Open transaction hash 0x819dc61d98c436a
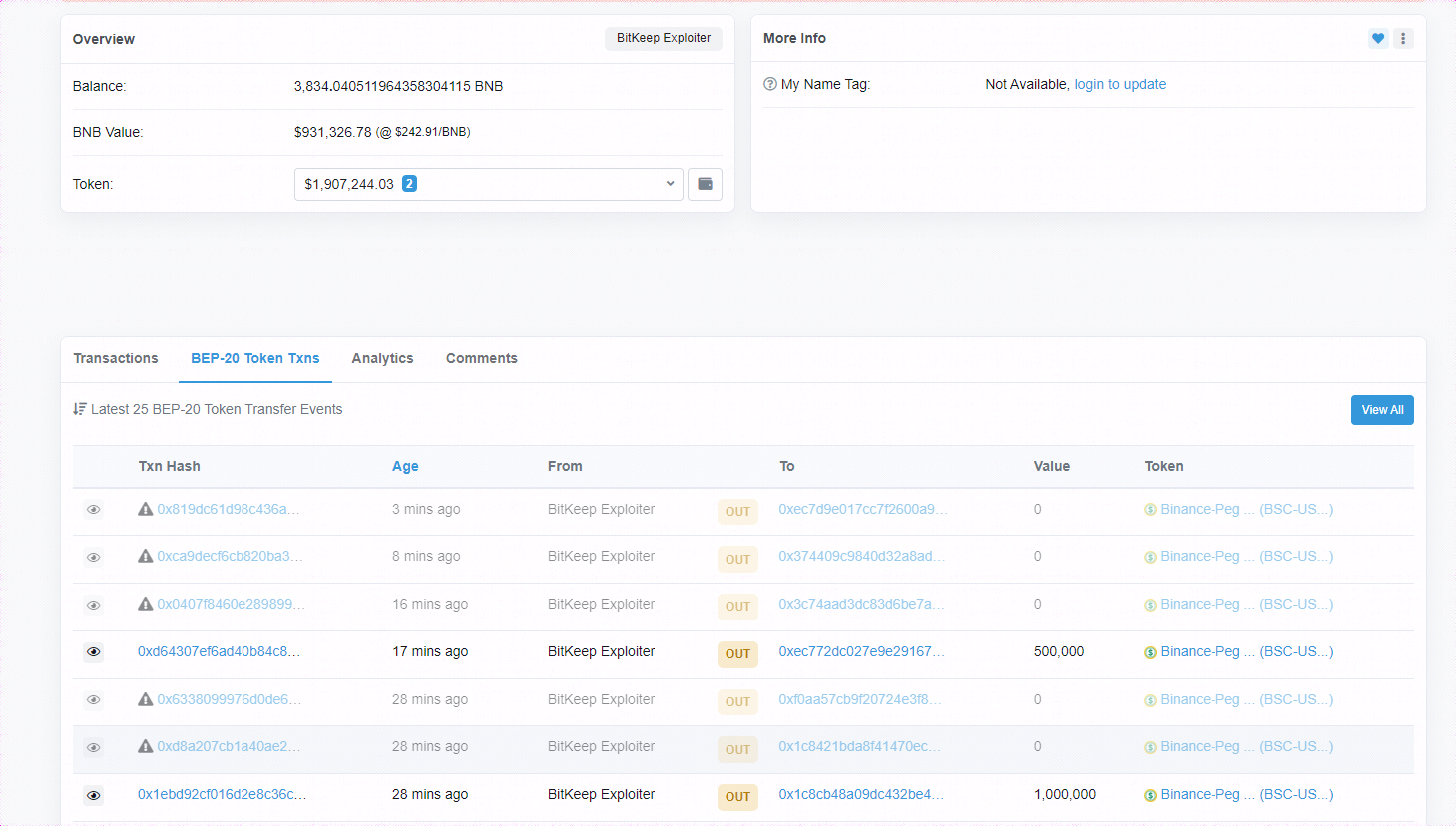Screen dimensions: 1456x826 pos(228,509)
